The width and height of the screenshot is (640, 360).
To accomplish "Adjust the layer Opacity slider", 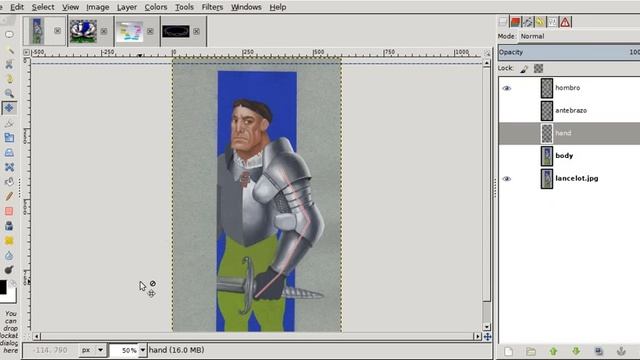I will tap(569, 52).
